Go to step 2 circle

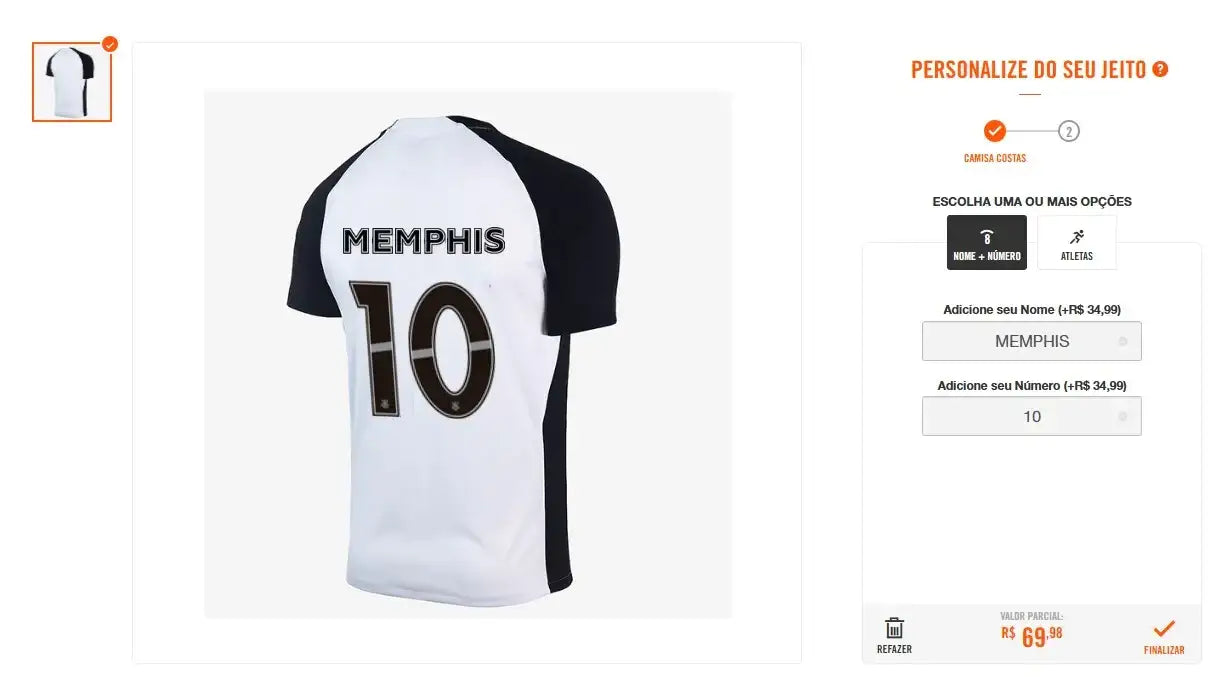1069,131
